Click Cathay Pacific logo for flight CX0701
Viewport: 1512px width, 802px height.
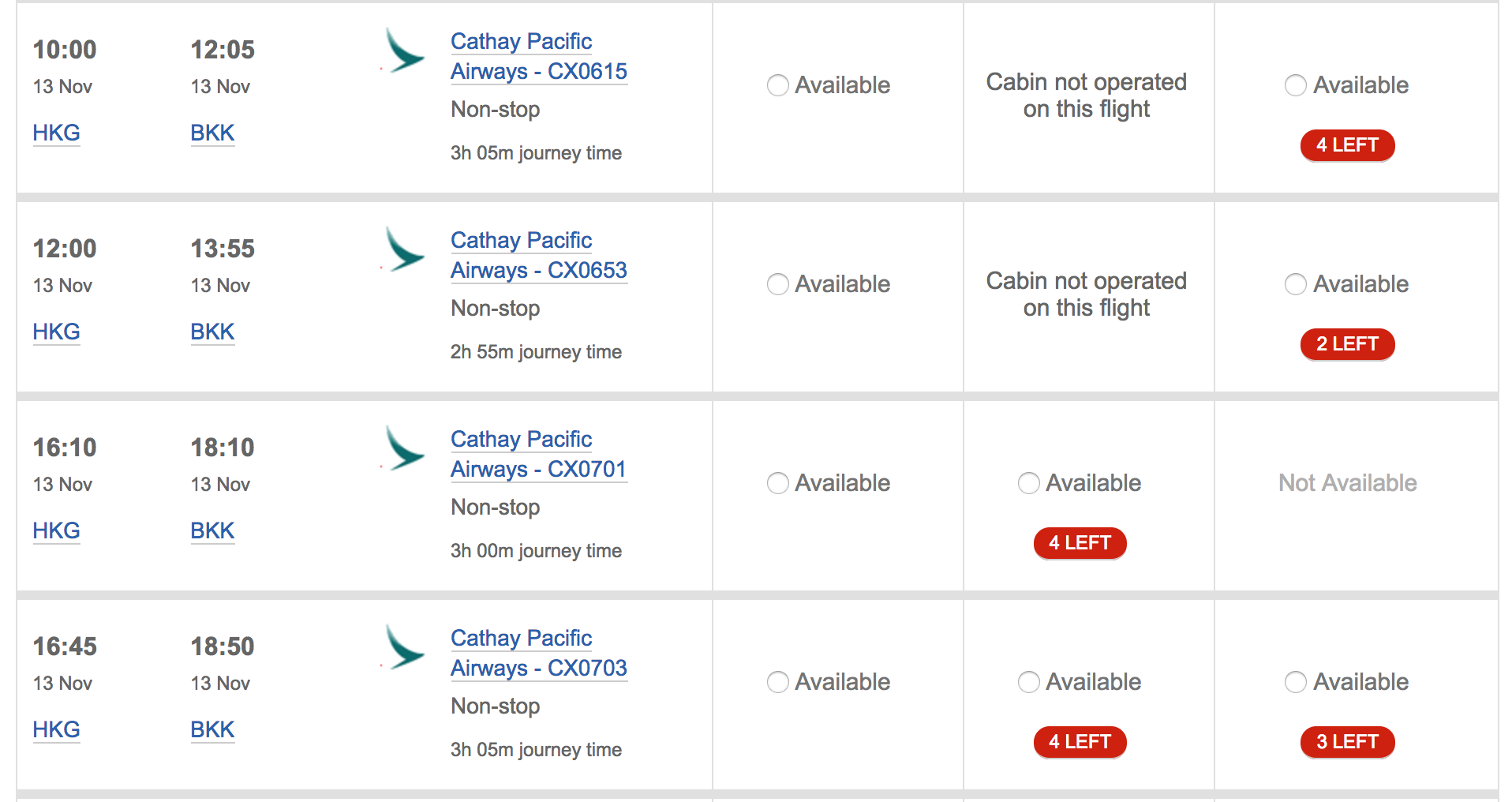pyautogui.click(x=403, y=449)
